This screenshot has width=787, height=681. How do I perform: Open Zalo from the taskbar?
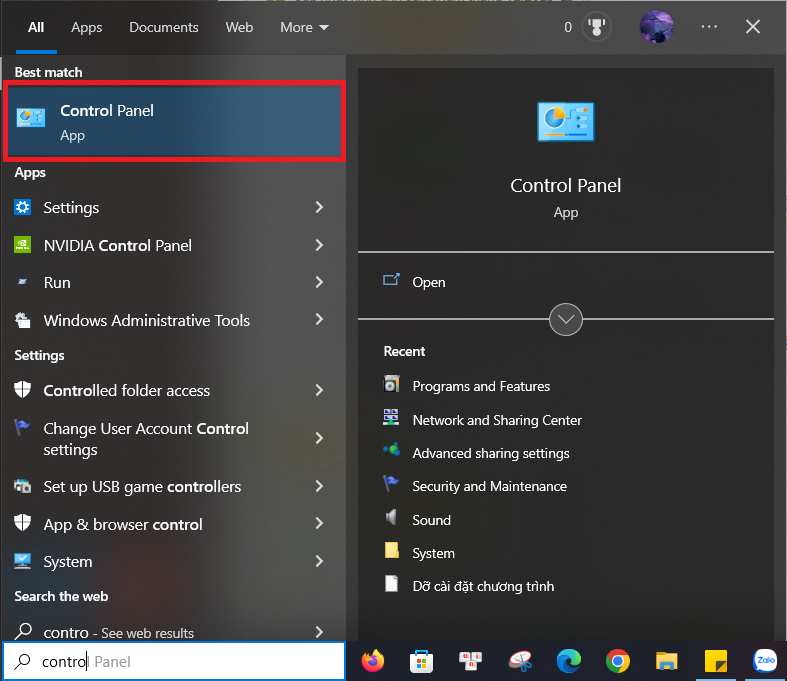(x=765, y=660)
